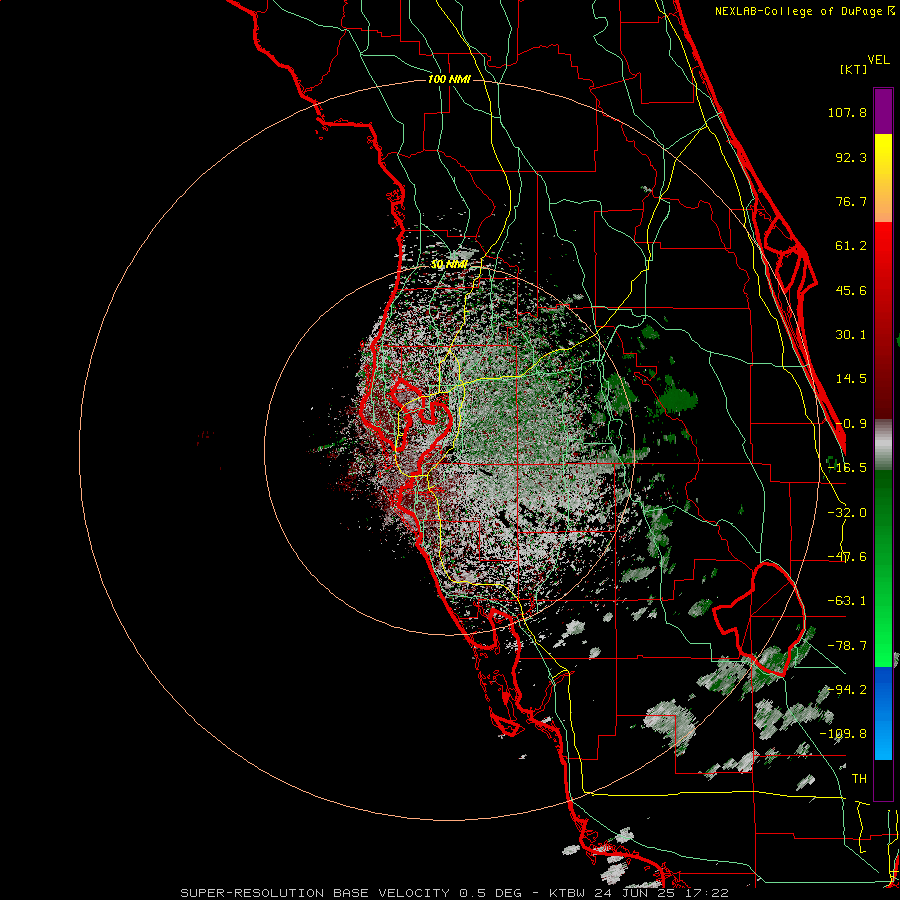The width and height of the screenshot is (900, 900).
Task: Click the NEXLAB-College of DuPage label
Action: tap(799, 11)
